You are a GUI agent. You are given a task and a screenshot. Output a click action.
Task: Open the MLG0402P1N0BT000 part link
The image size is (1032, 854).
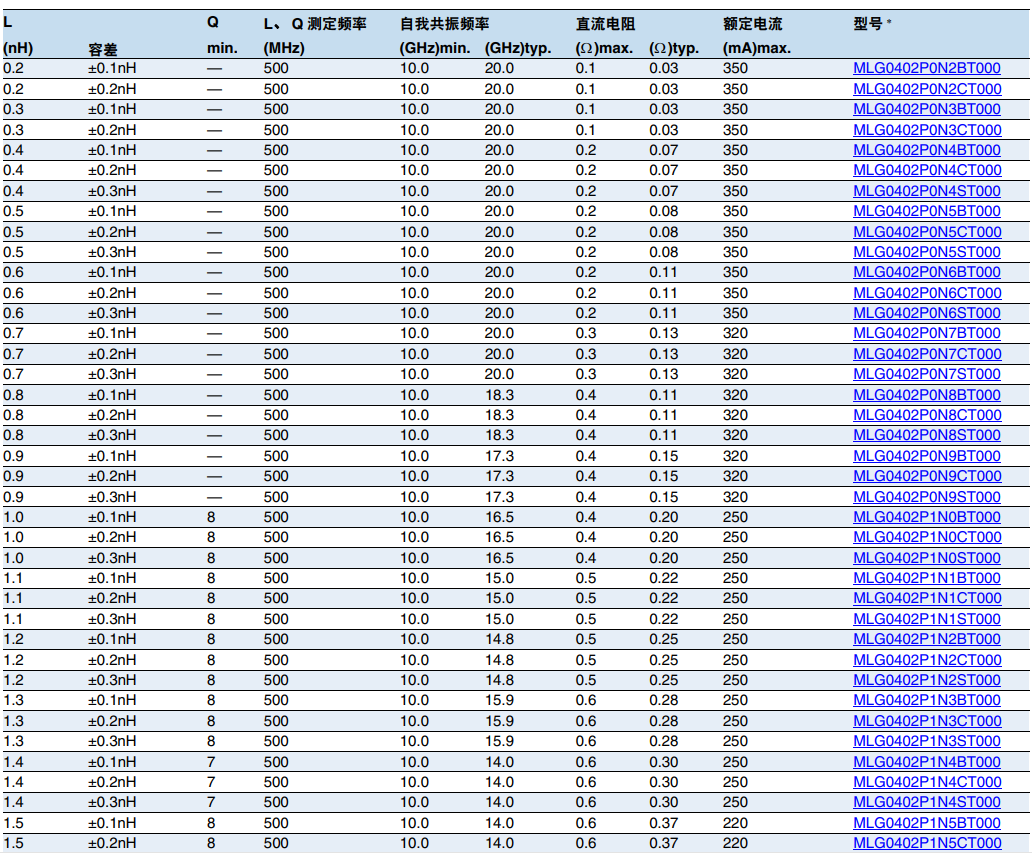tap(926, 517)
